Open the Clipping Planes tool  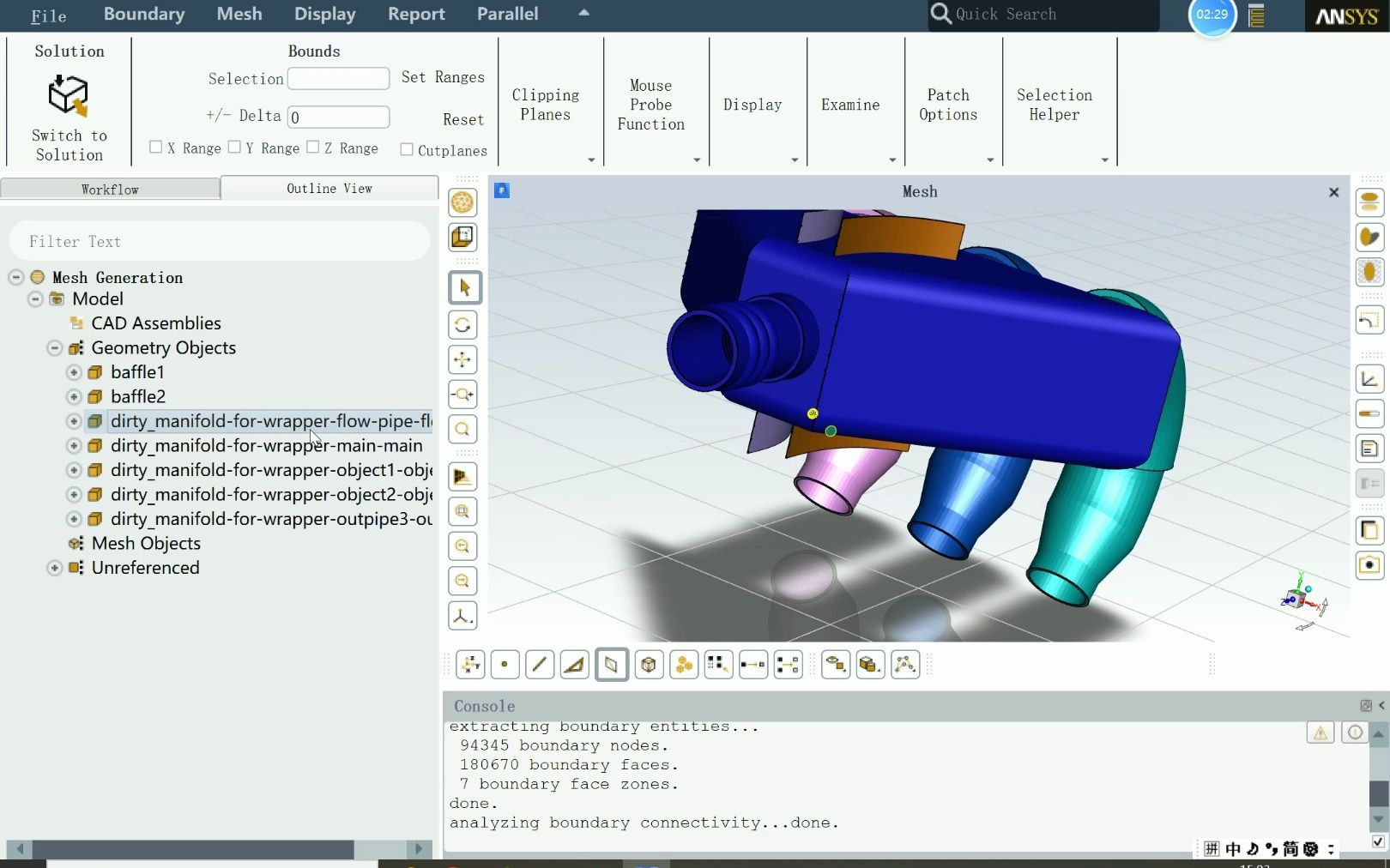pyautogui.click(x=547, y=105)
